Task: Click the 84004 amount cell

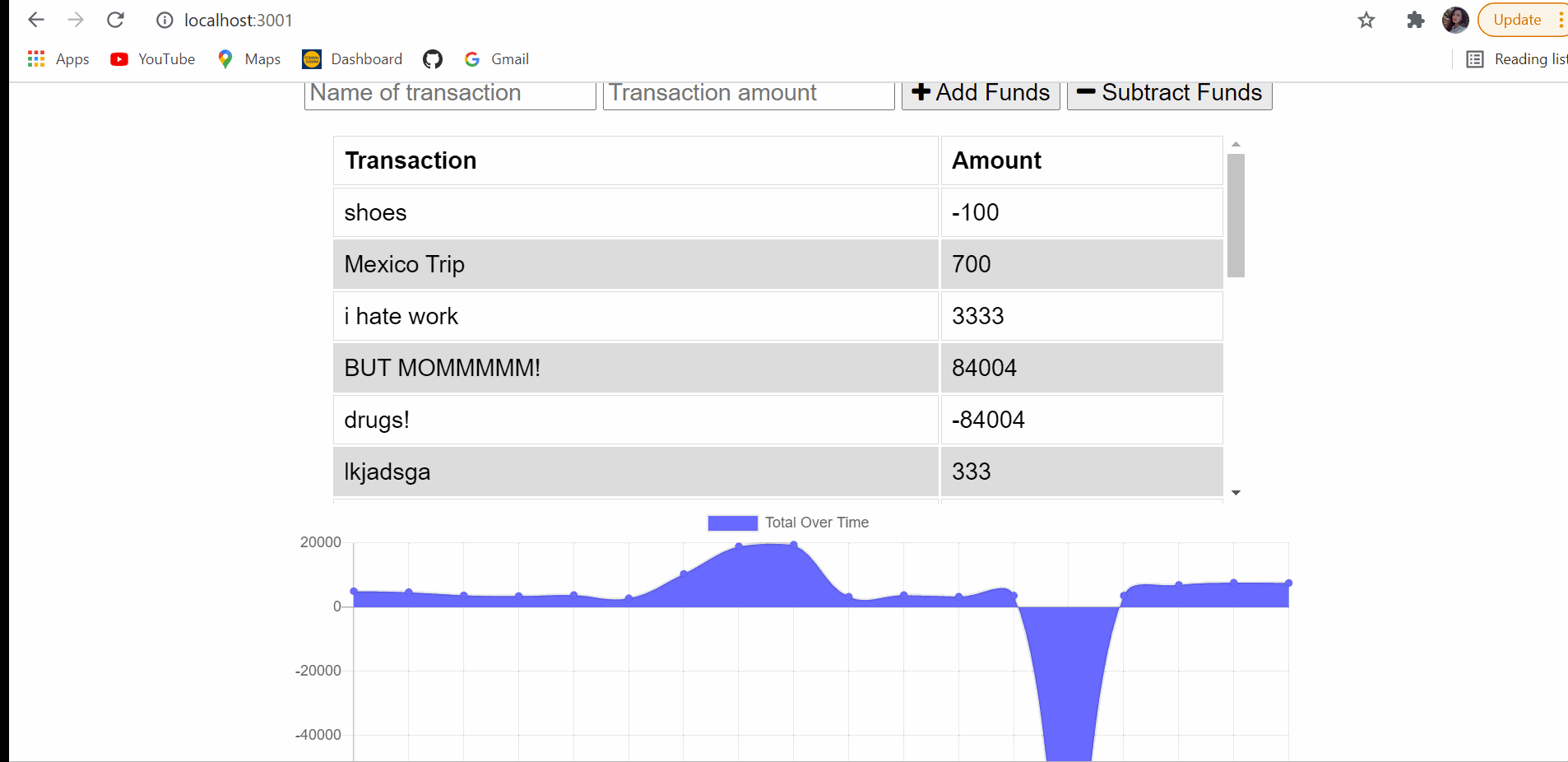Action: [x=1082, y=368]
